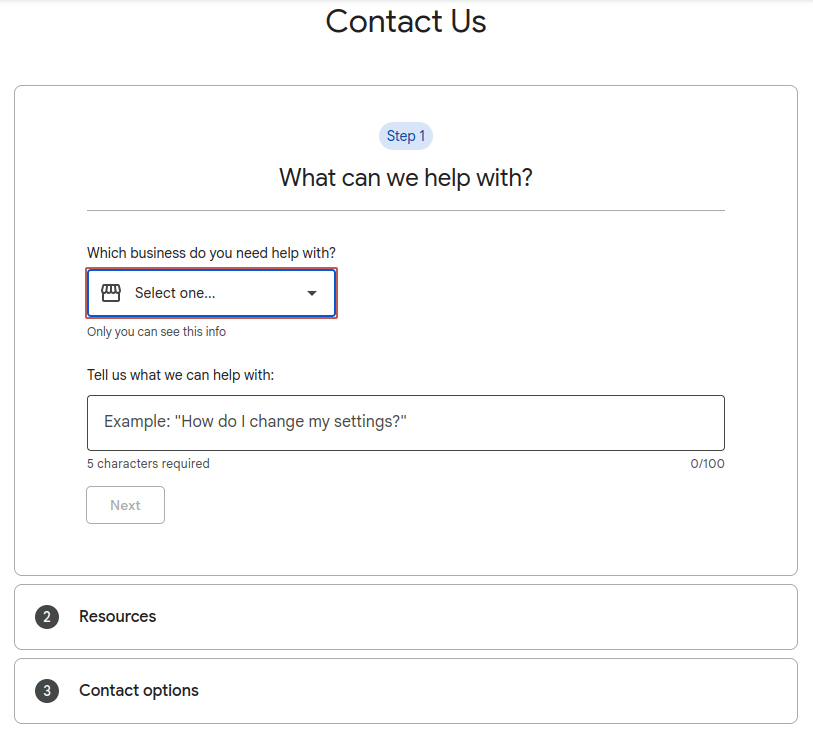The image size is (813, 741).
Task: Click the "Contact Us" page title
Action: pyautogui.click(x=405, y=21)
